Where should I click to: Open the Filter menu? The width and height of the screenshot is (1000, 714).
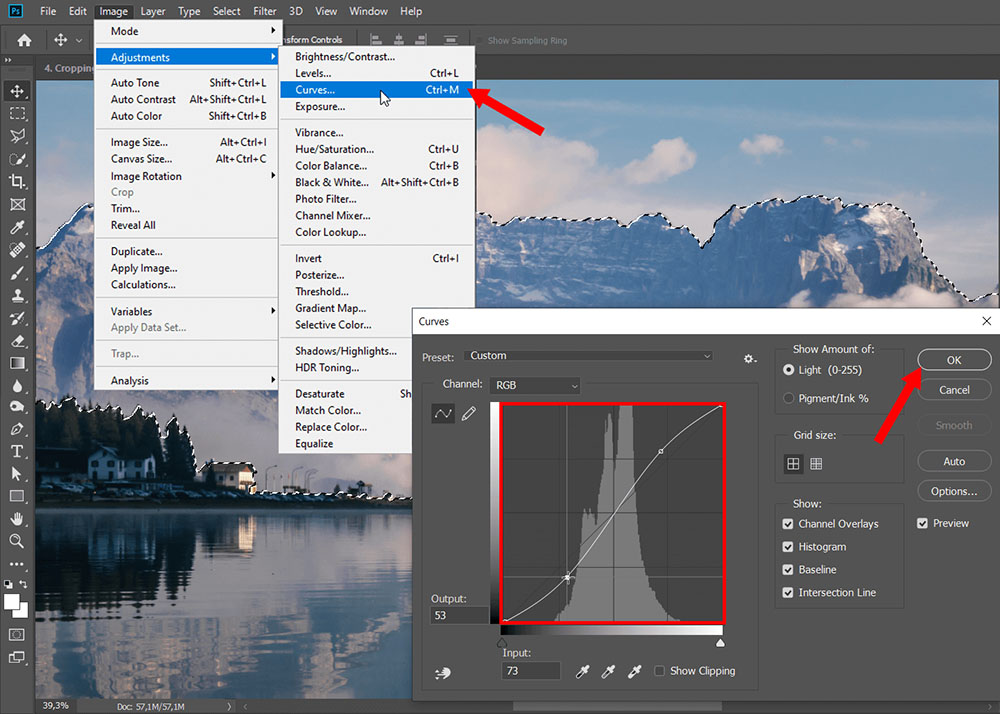(265, 11)
